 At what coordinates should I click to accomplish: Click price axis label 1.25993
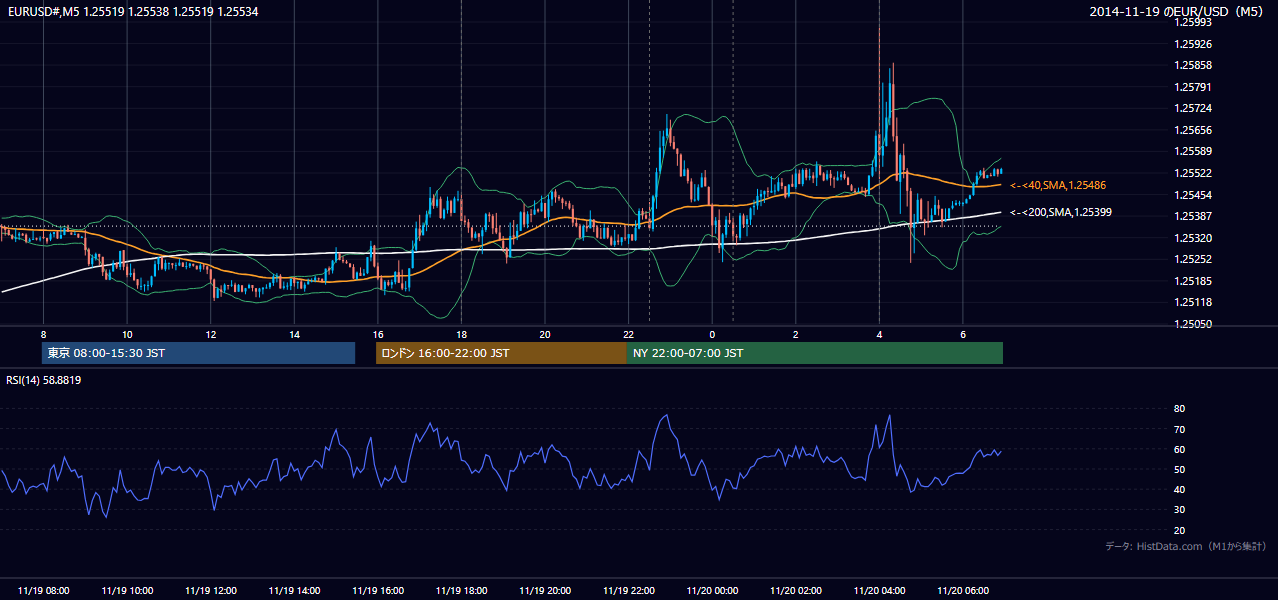click(1193, 23)
